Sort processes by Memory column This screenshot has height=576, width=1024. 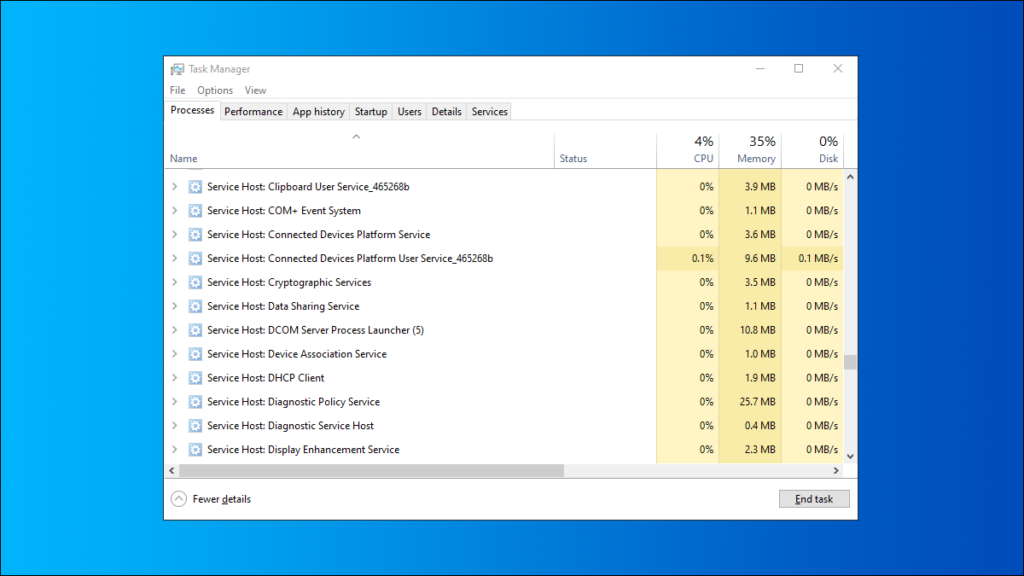click(x=750, y=152)
